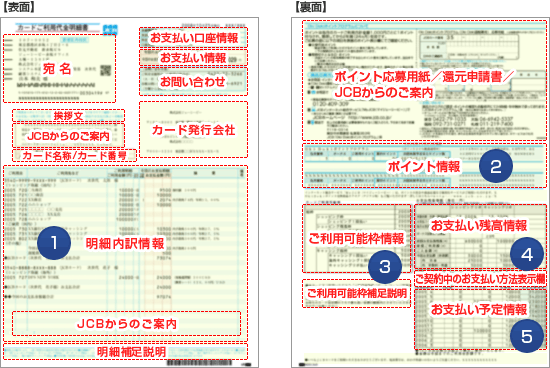Screen dimensions: 550x368
Task: Click the QR code in the 宛名 area
Action: click(x=106, y=70)
